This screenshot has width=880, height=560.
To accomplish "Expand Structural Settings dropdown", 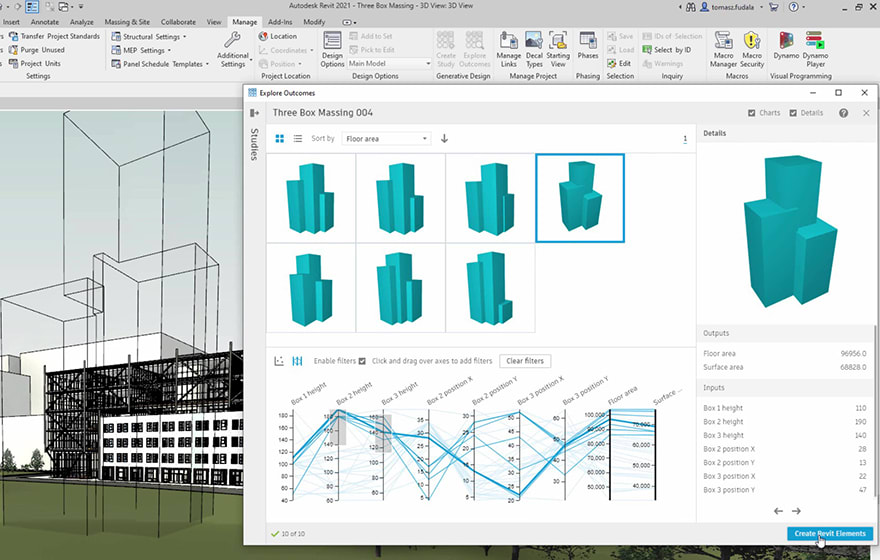I will click(149, 36).
